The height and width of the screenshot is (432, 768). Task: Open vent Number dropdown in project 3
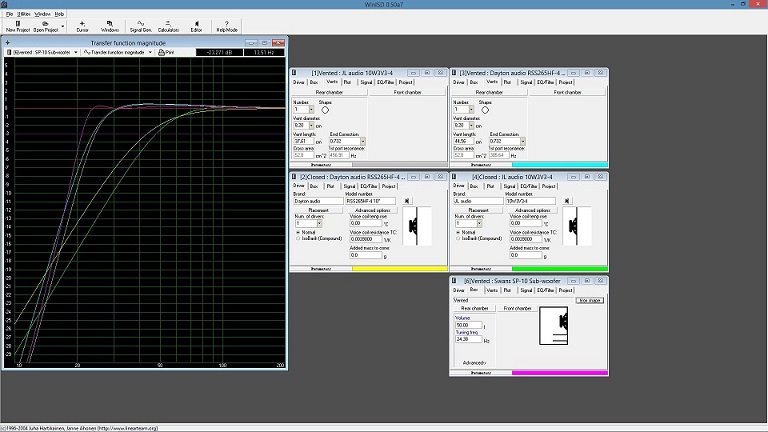pos(471,110)
